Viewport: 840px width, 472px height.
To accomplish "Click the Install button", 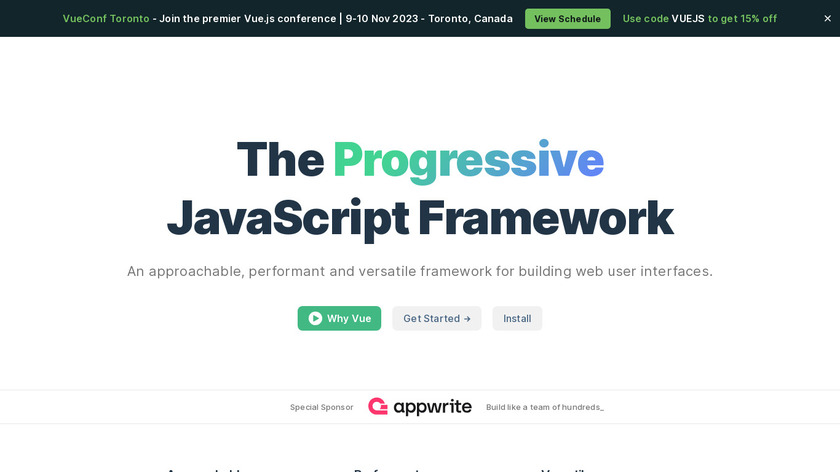I will click(517, 318).
